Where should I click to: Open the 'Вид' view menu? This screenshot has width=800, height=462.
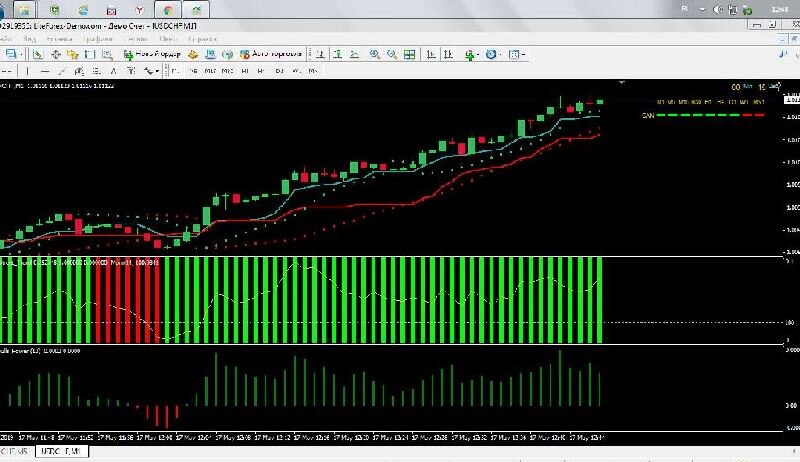click(29, 39)
